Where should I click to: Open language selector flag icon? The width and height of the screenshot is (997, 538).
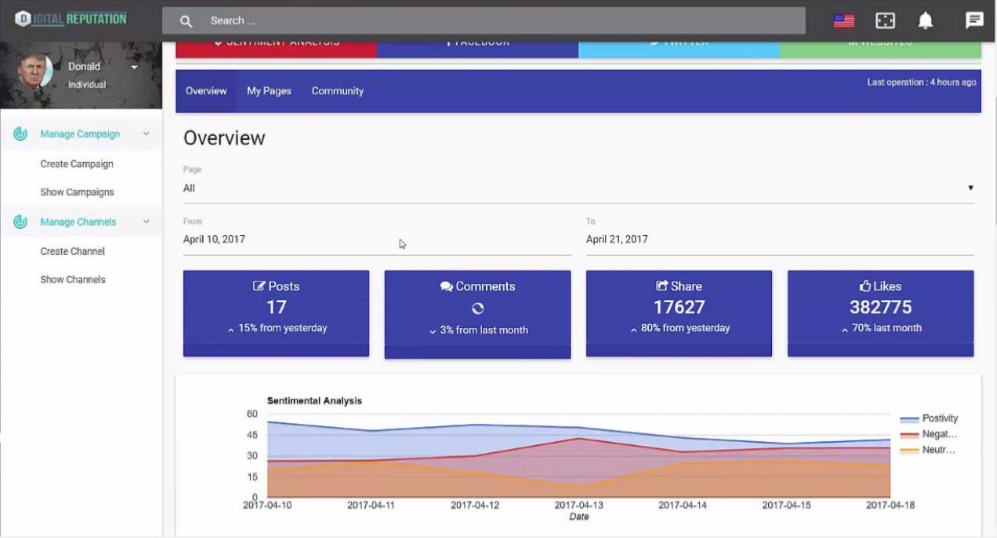coord(844,21)
